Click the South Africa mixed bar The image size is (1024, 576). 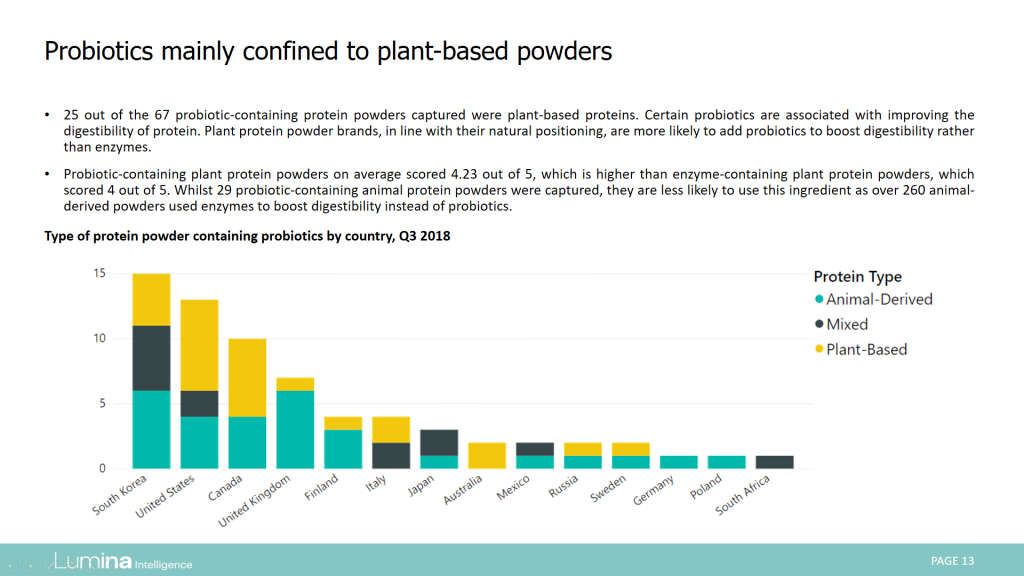point(775,462)
